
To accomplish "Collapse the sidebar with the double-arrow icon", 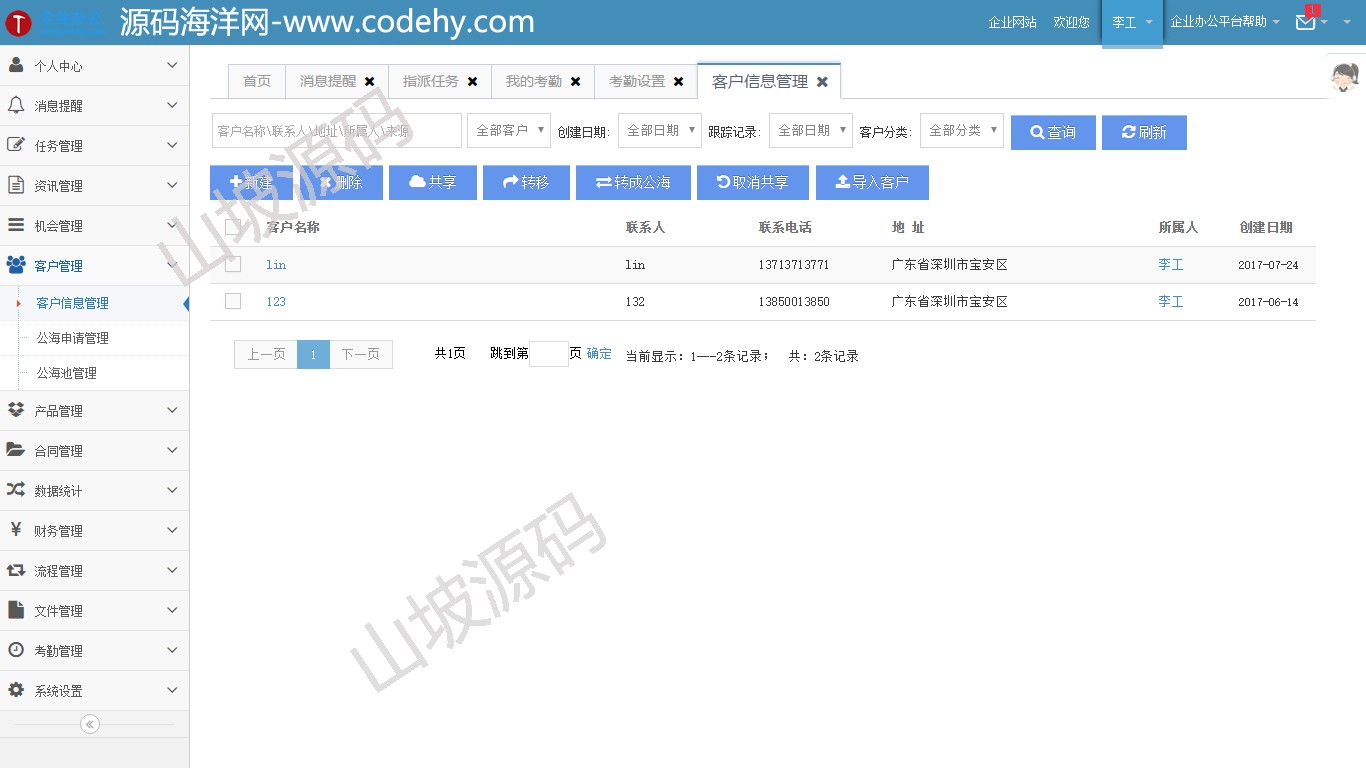I will (x=90, y=724).
